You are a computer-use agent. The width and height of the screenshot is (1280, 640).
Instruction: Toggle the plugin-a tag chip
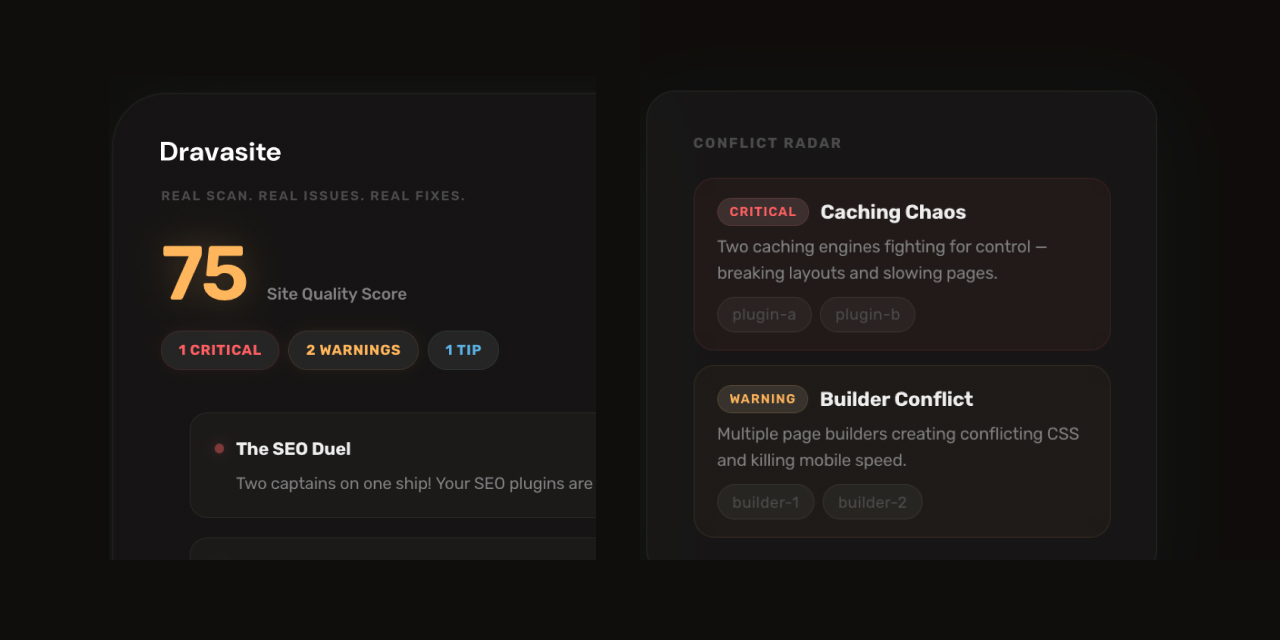point(764,314)
